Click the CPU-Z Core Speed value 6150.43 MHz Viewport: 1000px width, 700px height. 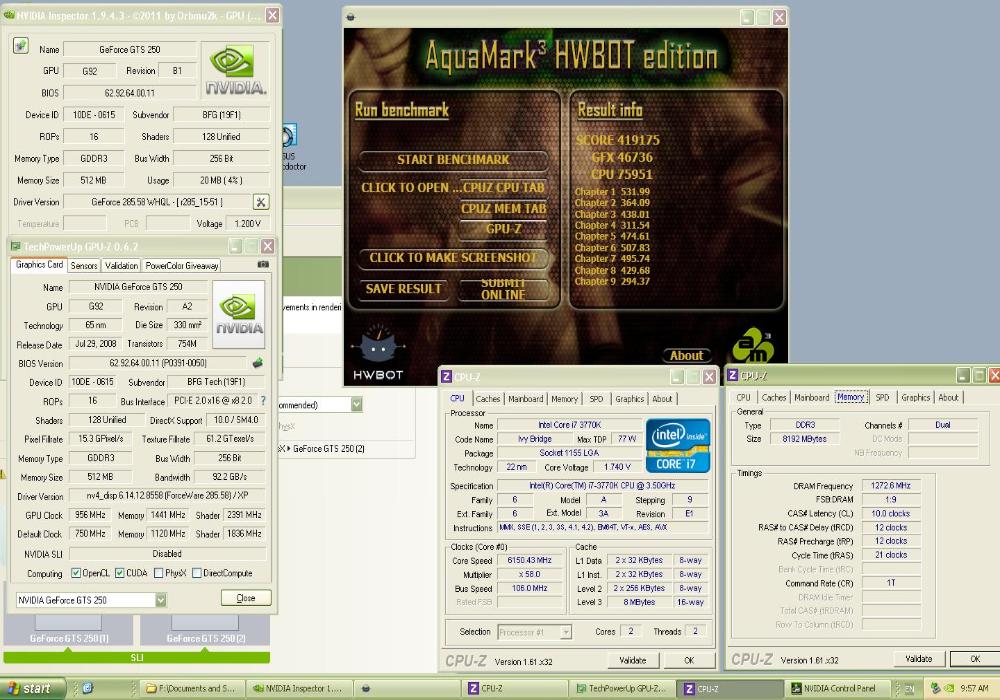point(529,560)
